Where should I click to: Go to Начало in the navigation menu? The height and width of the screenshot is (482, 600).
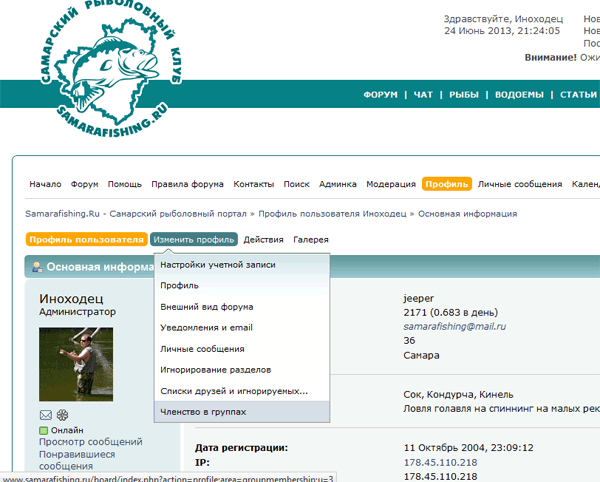[45, 184]
